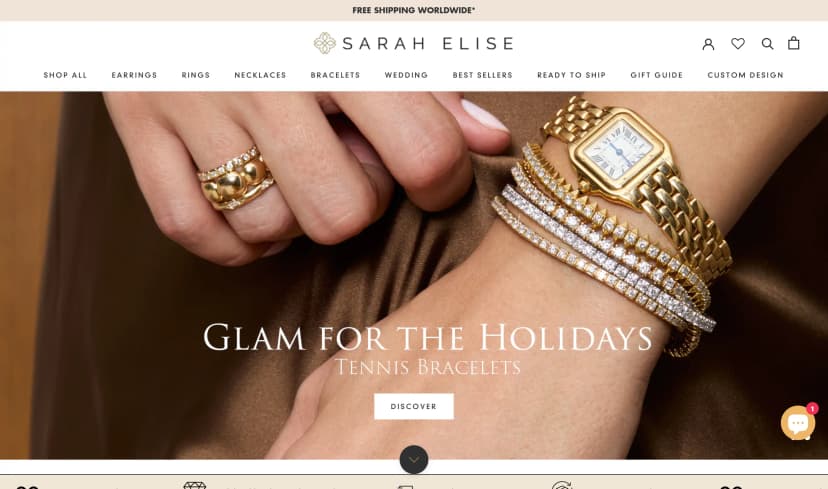Viewport: 828px width, 489px height.
Task: Click the scroll-down chevron circle
Action: tap(414, 459)
